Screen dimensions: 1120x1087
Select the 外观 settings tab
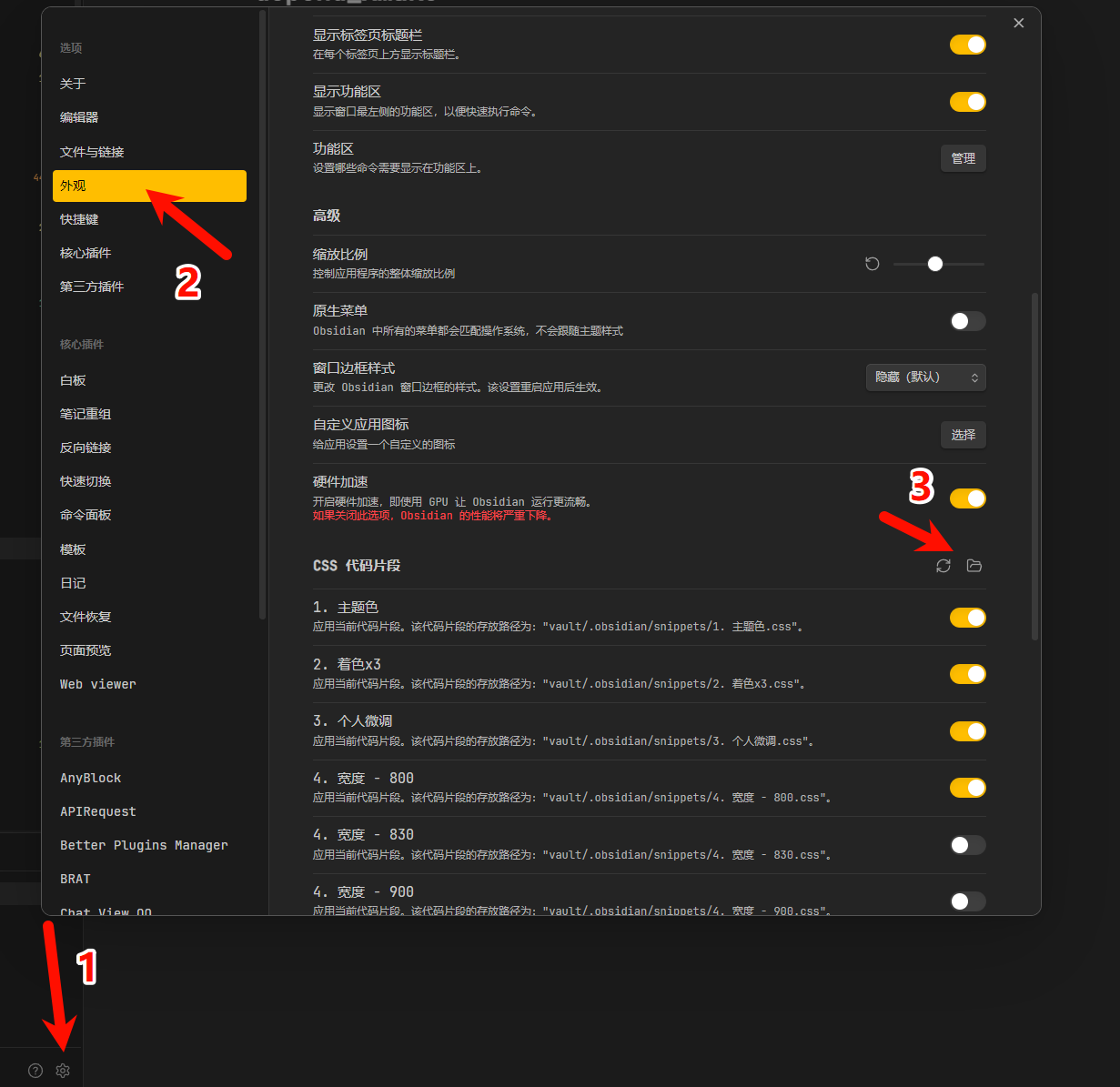tap(149, 186)
